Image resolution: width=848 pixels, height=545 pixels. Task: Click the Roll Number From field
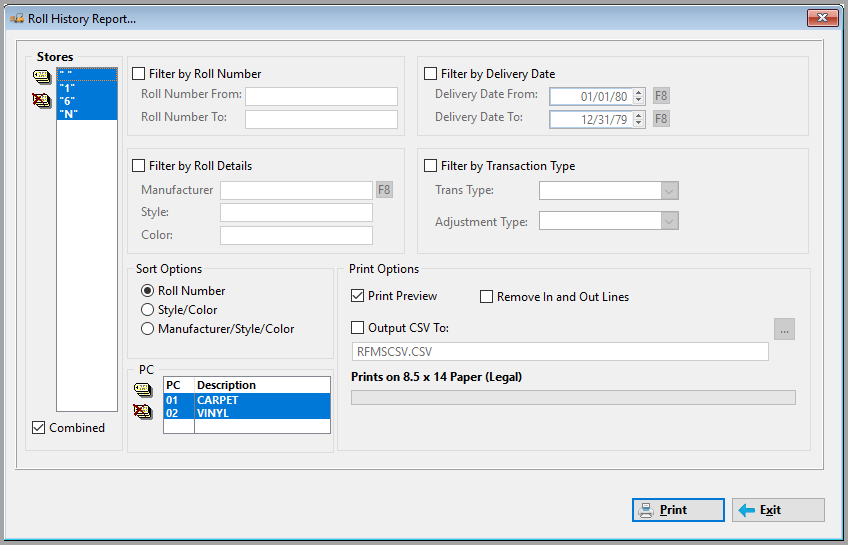coord(321,96)
